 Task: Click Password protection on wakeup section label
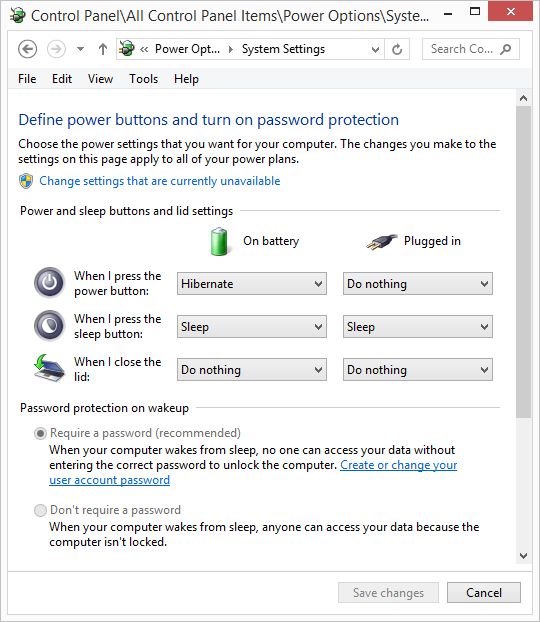pos(104,408)
